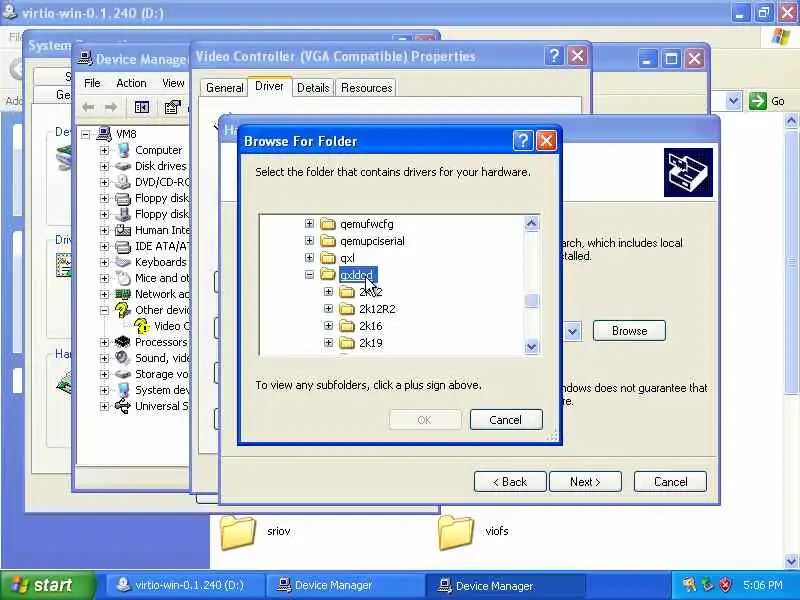The image size is (800, 600).
Task: Select the 2k16 folder icon
Action: [347, 326]
